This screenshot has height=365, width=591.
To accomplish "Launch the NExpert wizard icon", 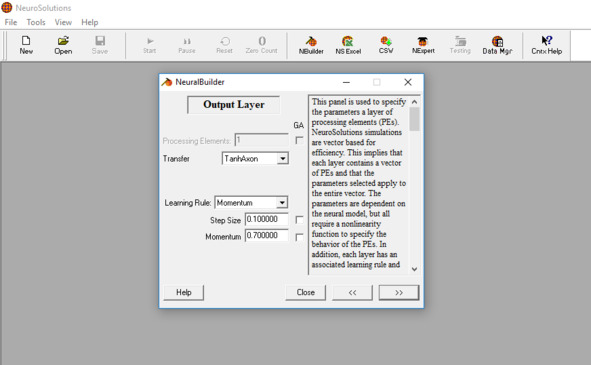I will [423, 45].
